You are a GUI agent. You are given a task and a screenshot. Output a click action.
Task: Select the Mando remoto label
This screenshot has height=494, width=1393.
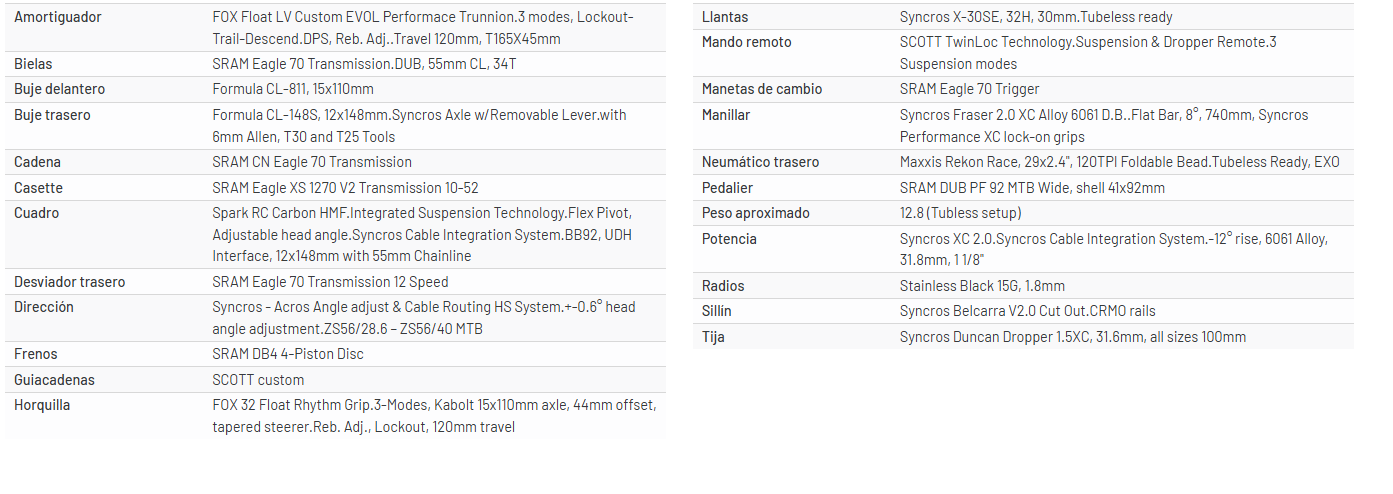tap(747, 42)
